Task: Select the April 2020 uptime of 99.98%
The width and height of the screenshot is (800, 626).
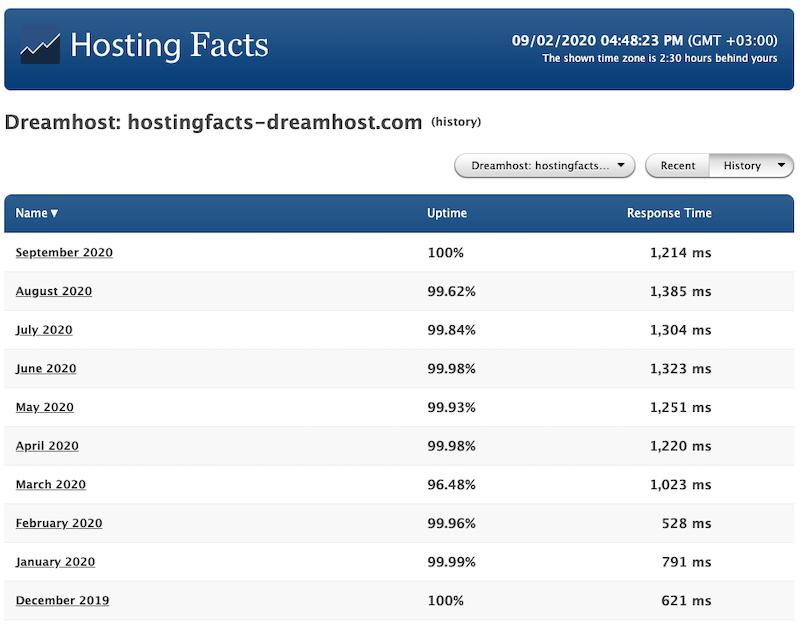Action: [x=452, y=446]
